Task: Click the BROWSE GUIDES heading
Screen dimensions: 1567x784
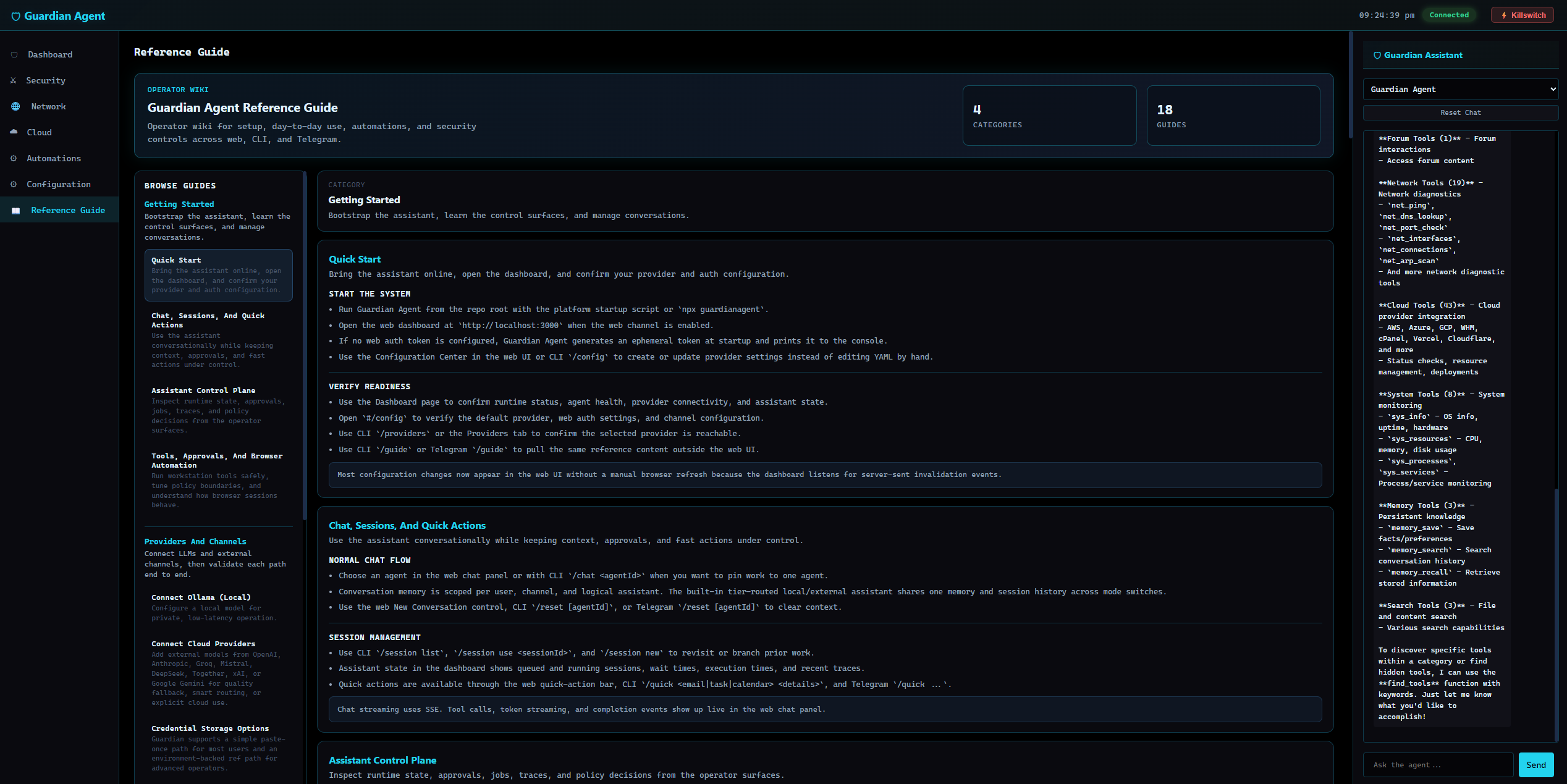Action: click(x=180, y=186)
